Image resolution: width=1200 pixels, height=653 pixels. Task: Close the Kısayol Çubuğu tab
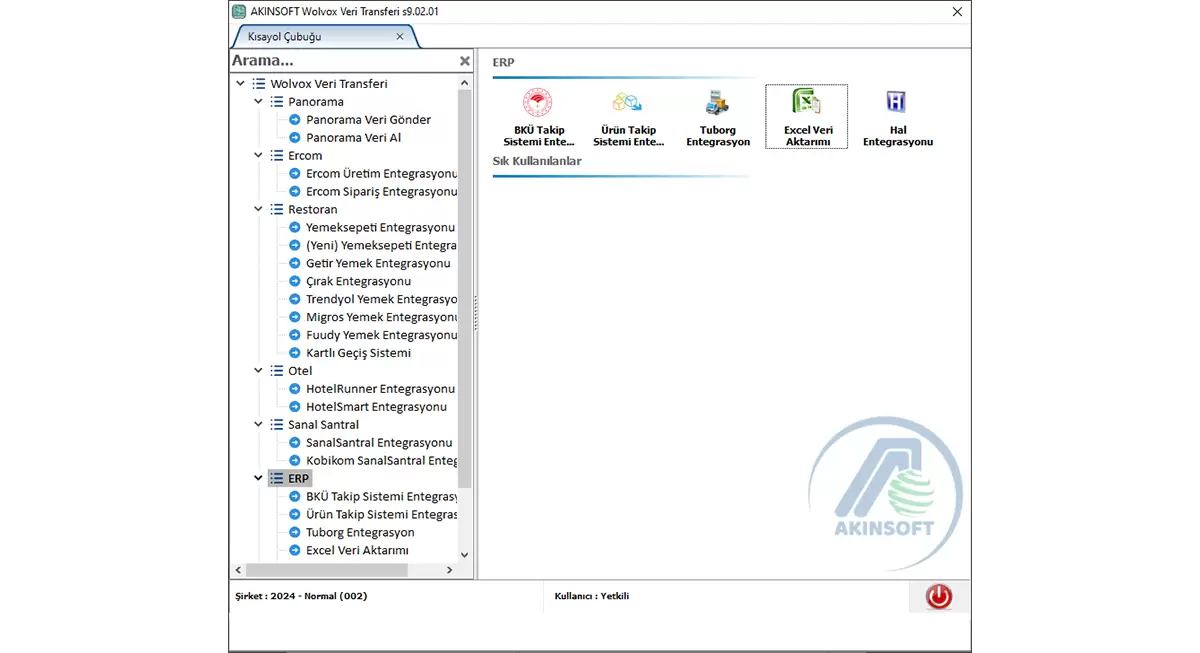pos(400,37)
